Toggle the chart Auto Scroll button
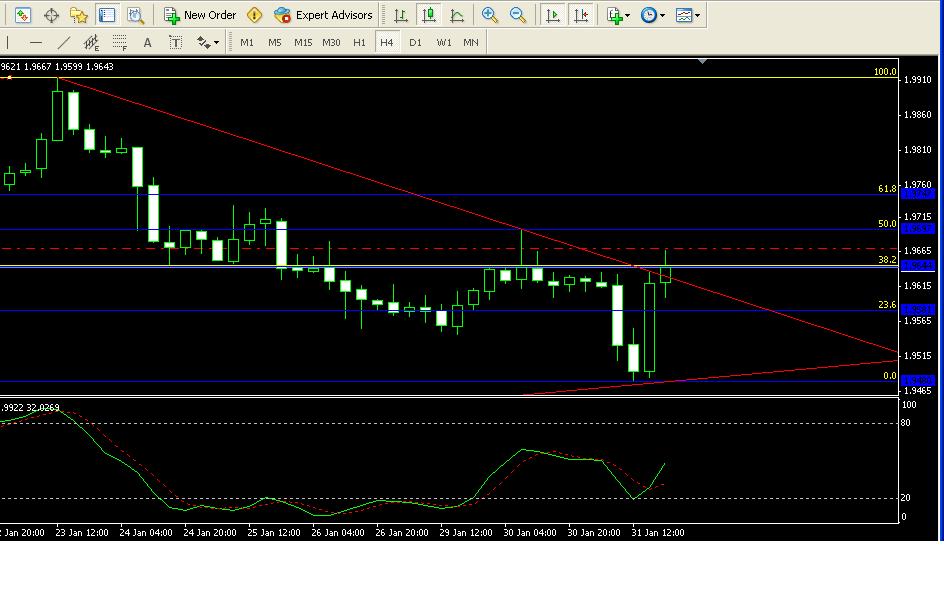The width and height of the screenshot is (944, 606). 552,15
